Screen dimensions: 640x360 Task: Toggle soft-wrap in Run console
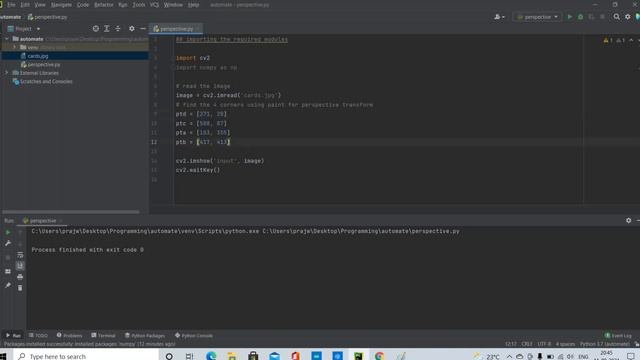point(20,255)
